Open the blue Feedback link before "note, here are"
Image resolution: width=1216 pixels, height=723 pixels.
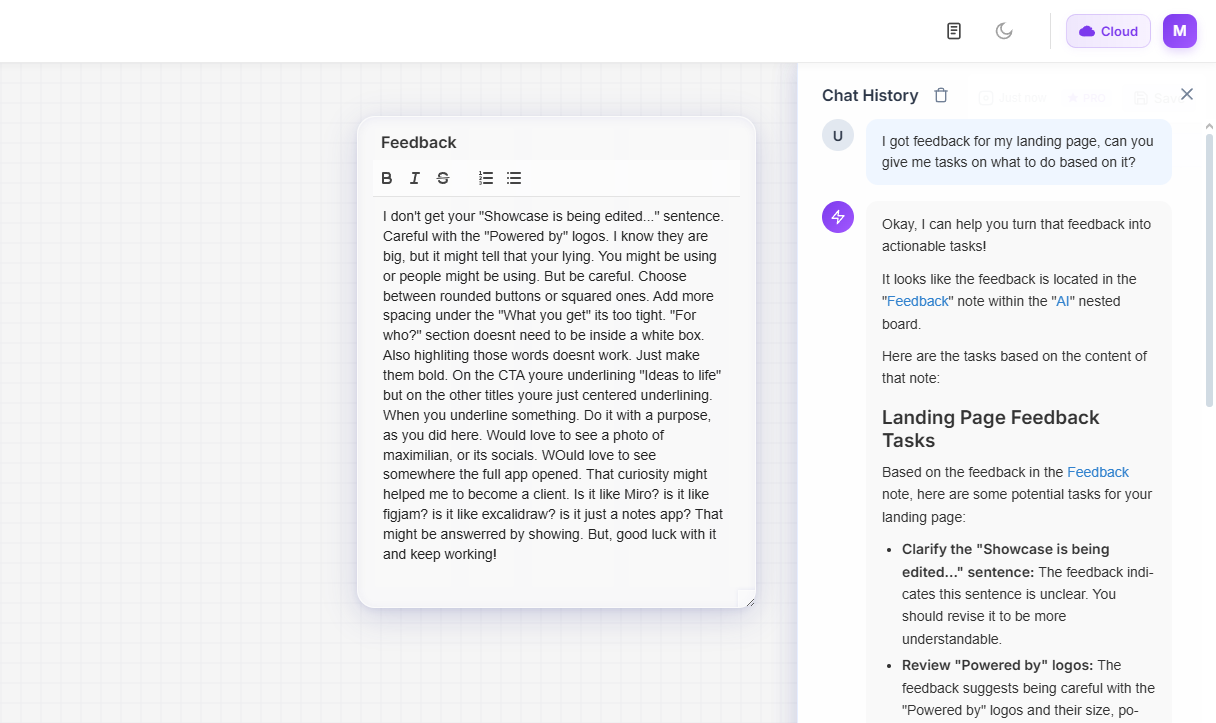pyautogui.click(x=1098, y=472)
